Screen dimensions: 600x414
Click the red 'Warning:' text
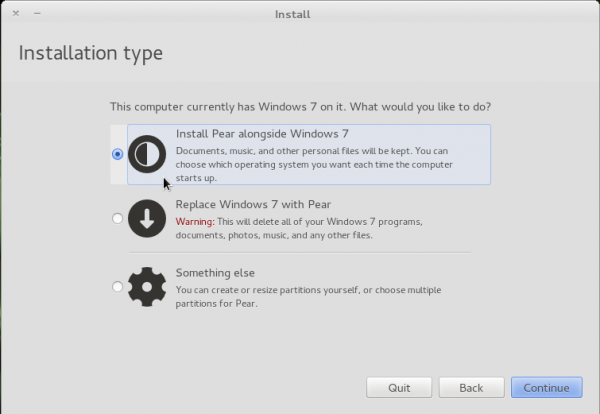195,222
